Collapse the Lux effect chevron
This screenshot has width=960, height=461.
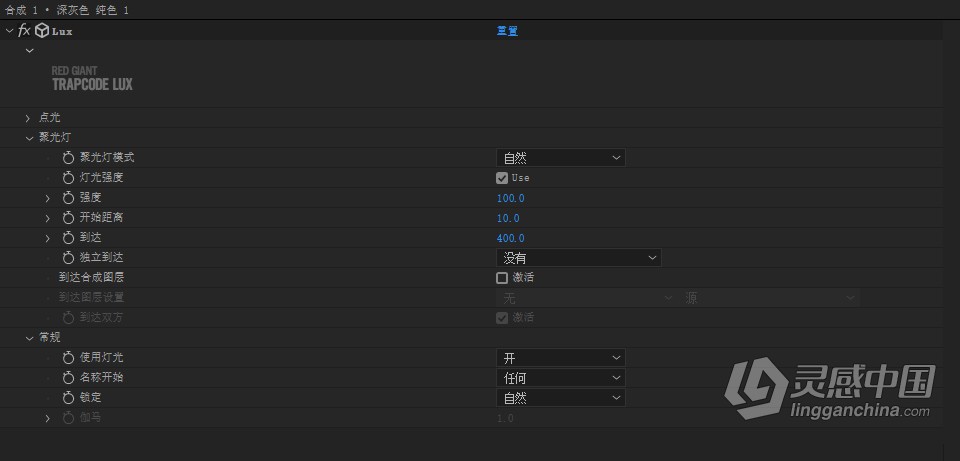[x=9, y=31]
